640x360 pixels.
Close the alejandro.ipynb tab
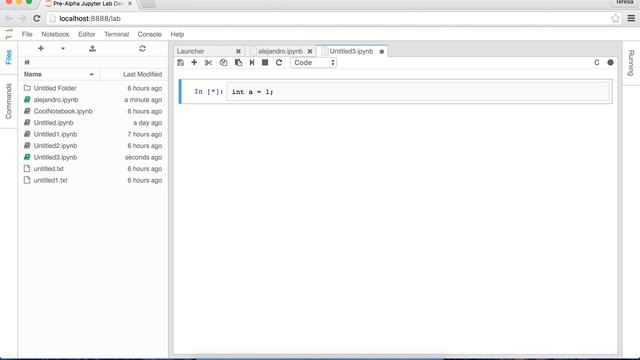click(x=310, y=51)
